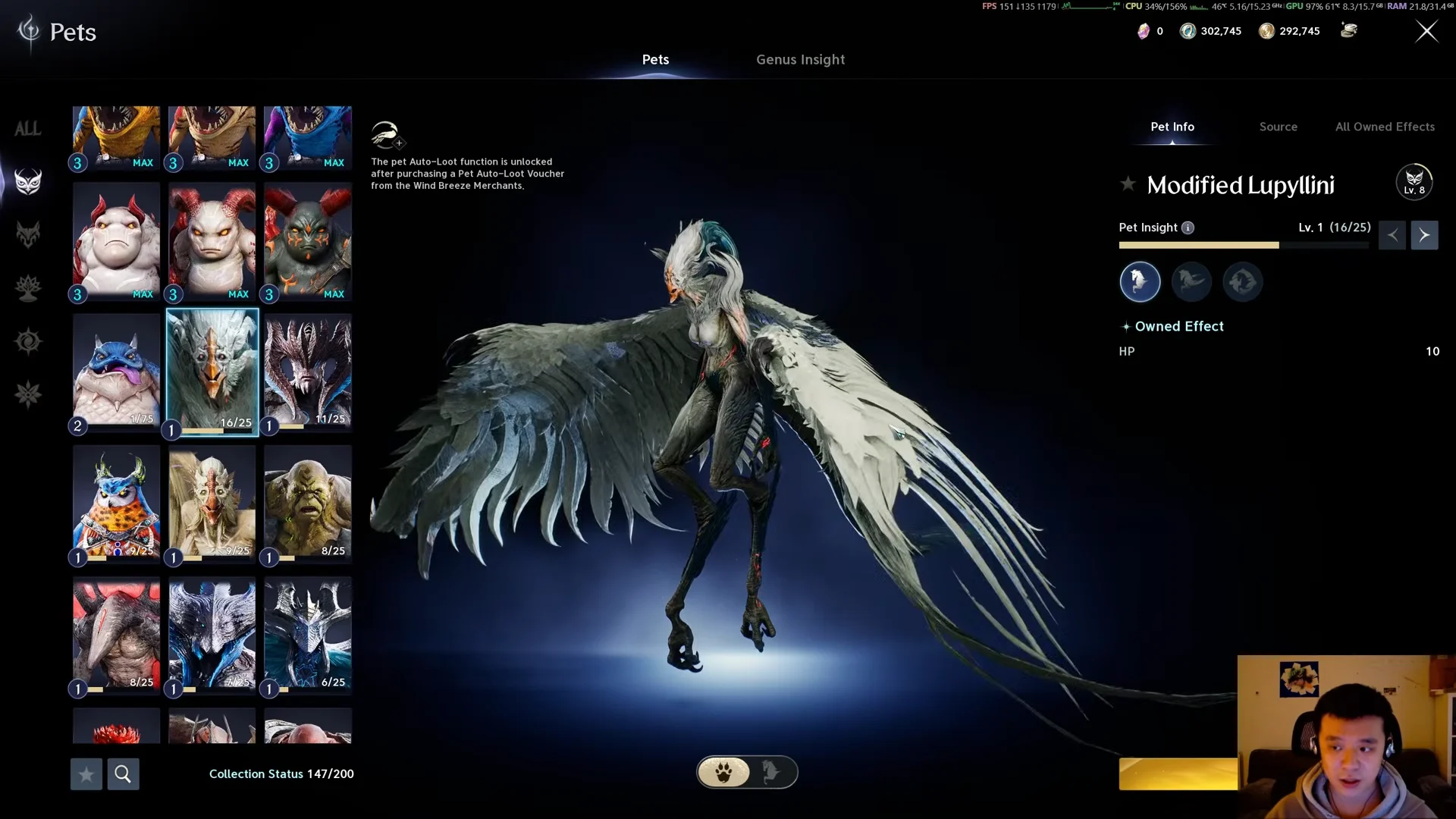Show Pet Insight info tooltip
The image size is (1456, 819).
click(1188, 227)
